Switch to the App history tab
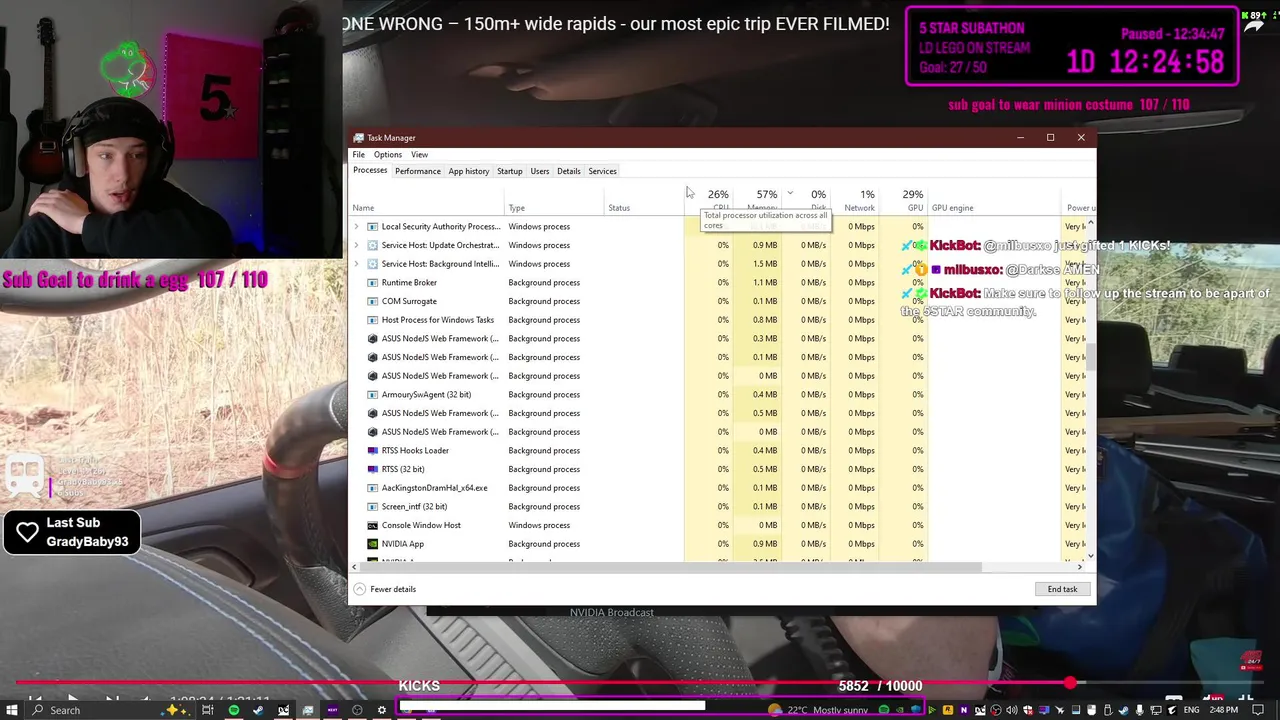The image size is (1280, 720). (469, 171)
